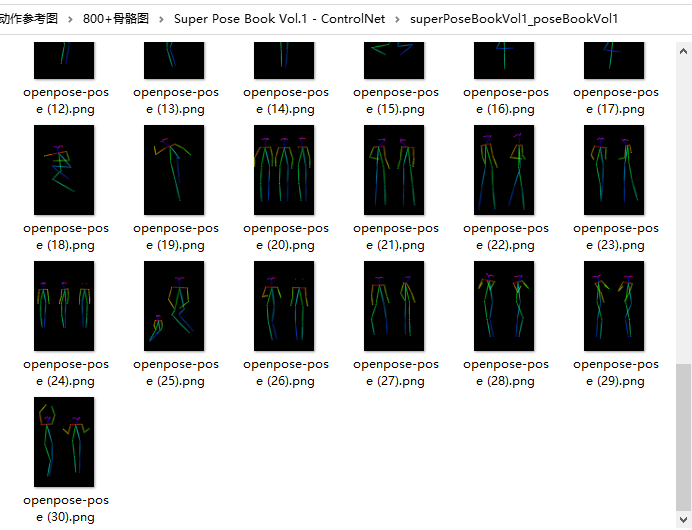
Task: Click the openpose-pose (24).png image icon
Action: pos(64,306)
